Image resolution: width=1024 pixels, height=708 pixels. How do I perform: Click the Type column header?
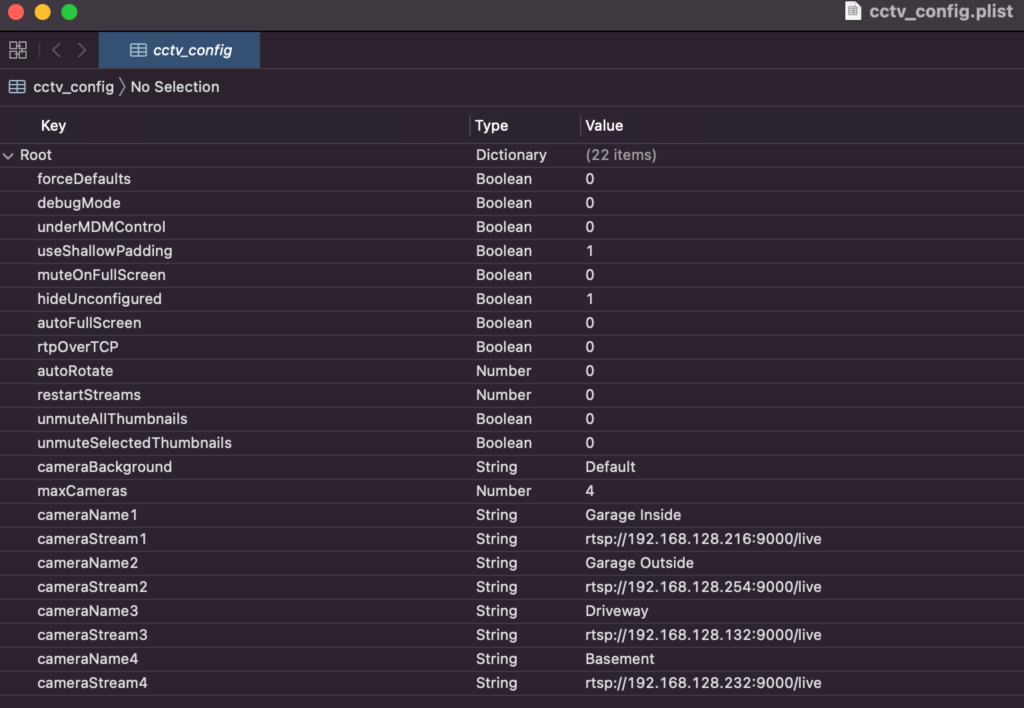[491, 126]
